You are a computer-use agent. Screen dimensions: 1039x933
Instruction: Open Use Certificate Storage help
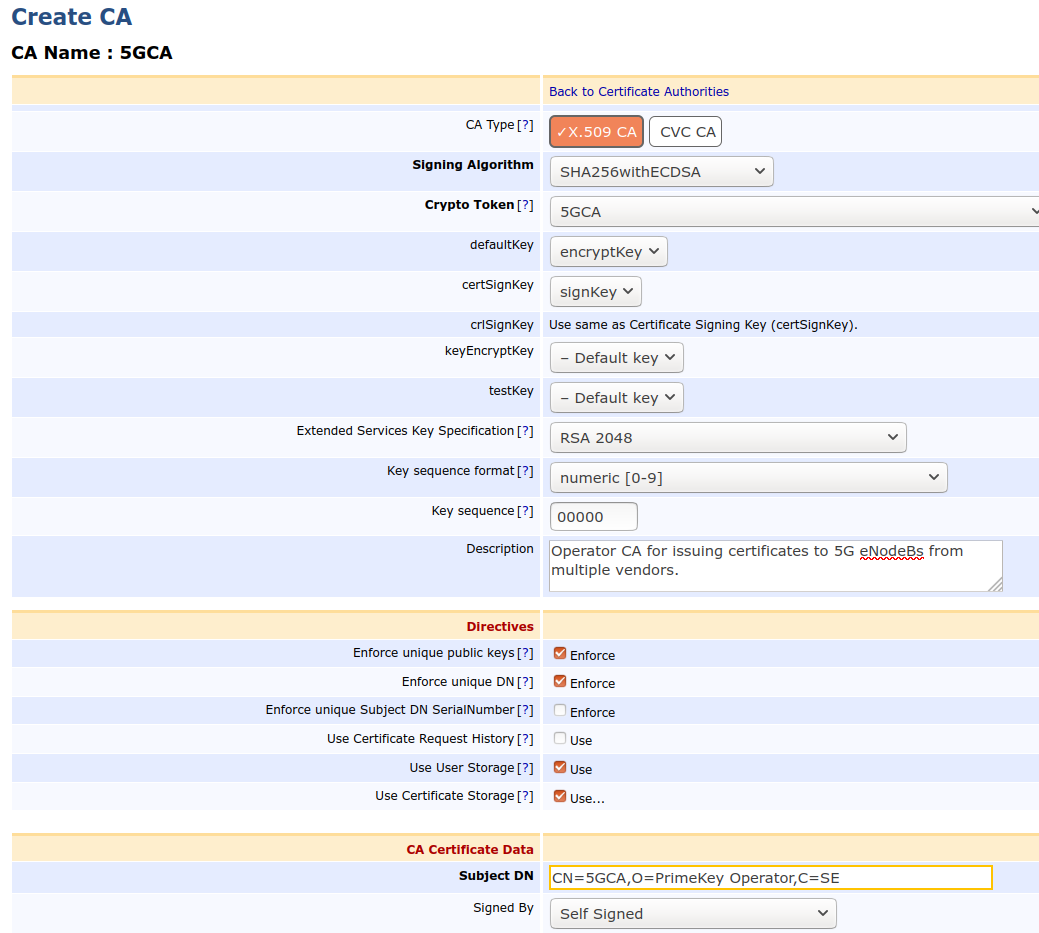(527, 795)
